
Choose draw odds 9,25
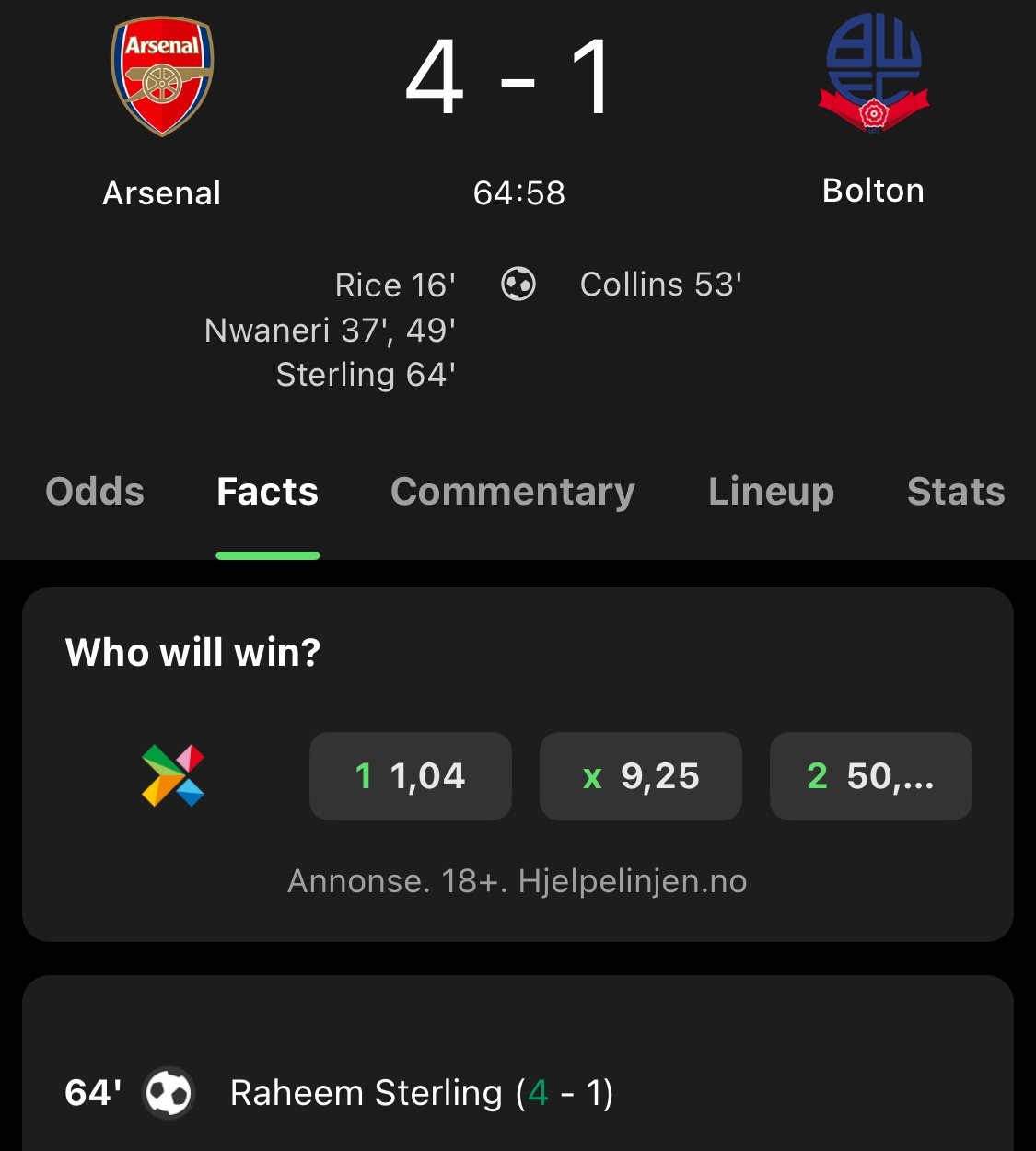[641, 776]
